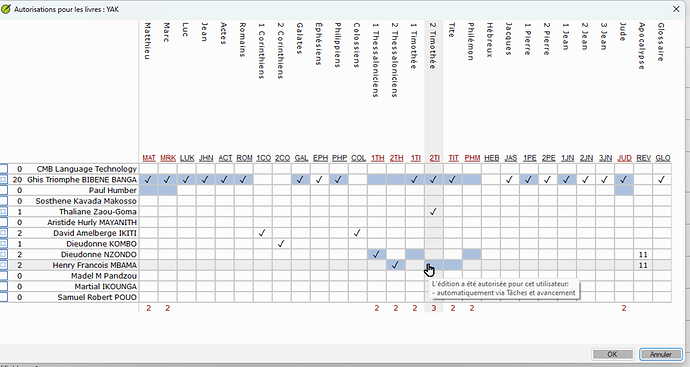This screenshot has height=367, width=690.
Task: Click the HEB book code link
Action: 492,158
